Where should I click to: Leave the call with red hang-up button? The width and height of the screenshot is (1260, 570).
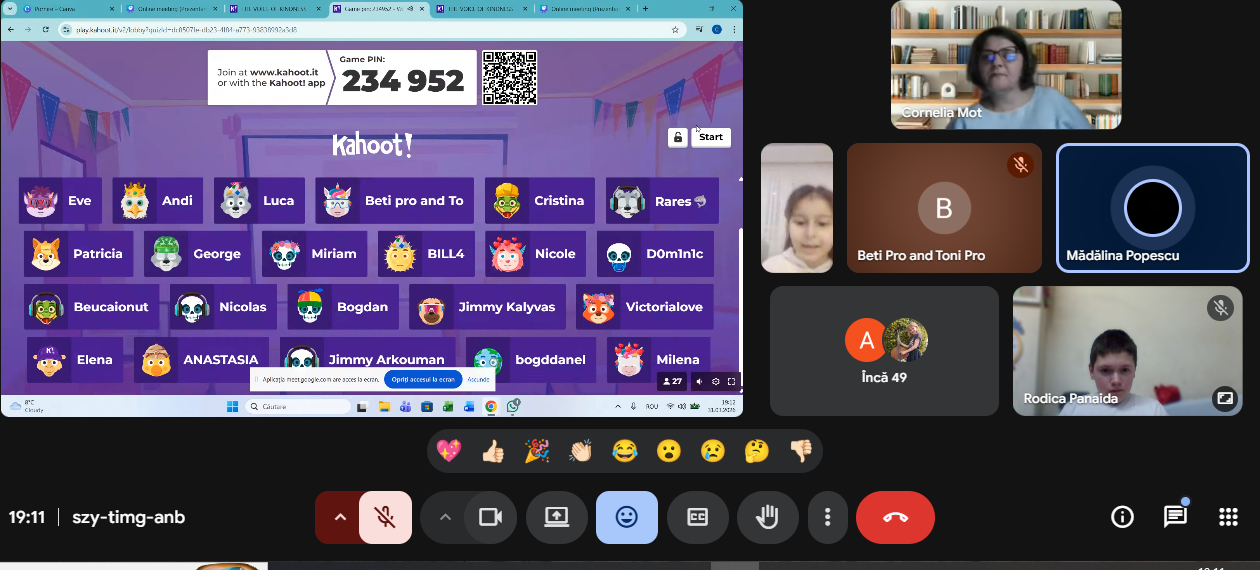pyautogui.click(x=895, y=517)
